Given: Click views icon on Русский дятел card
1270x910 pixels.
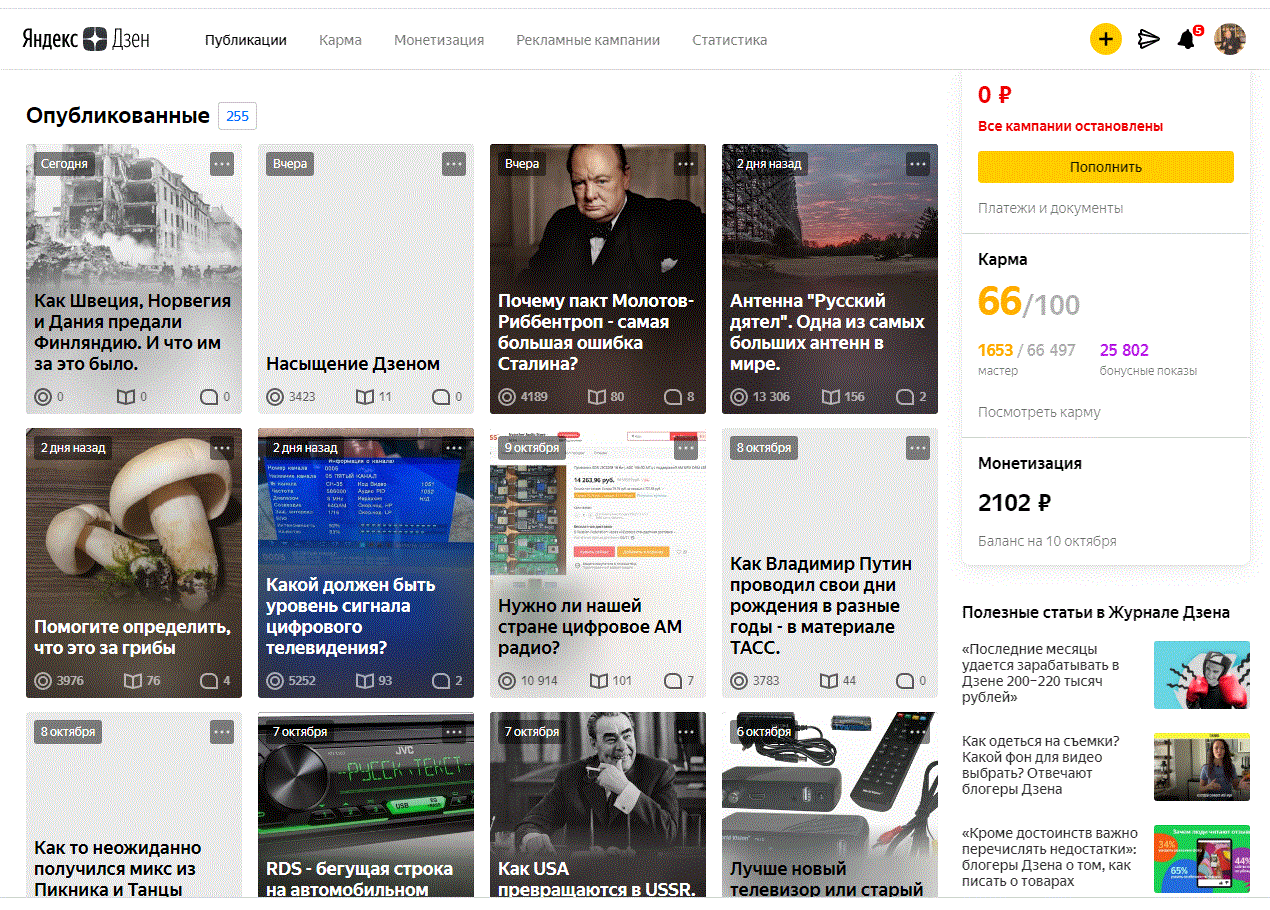Looking at the screenshot, I should click(x=739, y=397).
